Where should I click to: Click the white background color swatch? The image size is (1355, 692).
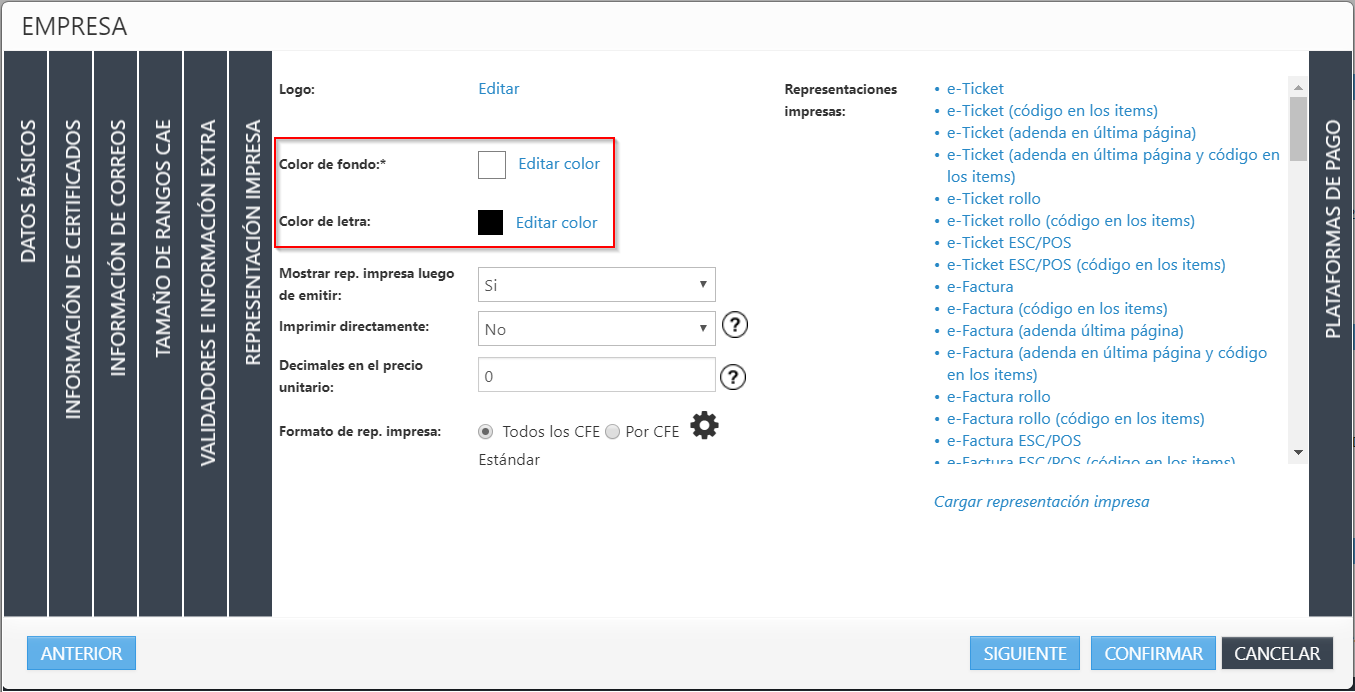(x=492, y=164)
